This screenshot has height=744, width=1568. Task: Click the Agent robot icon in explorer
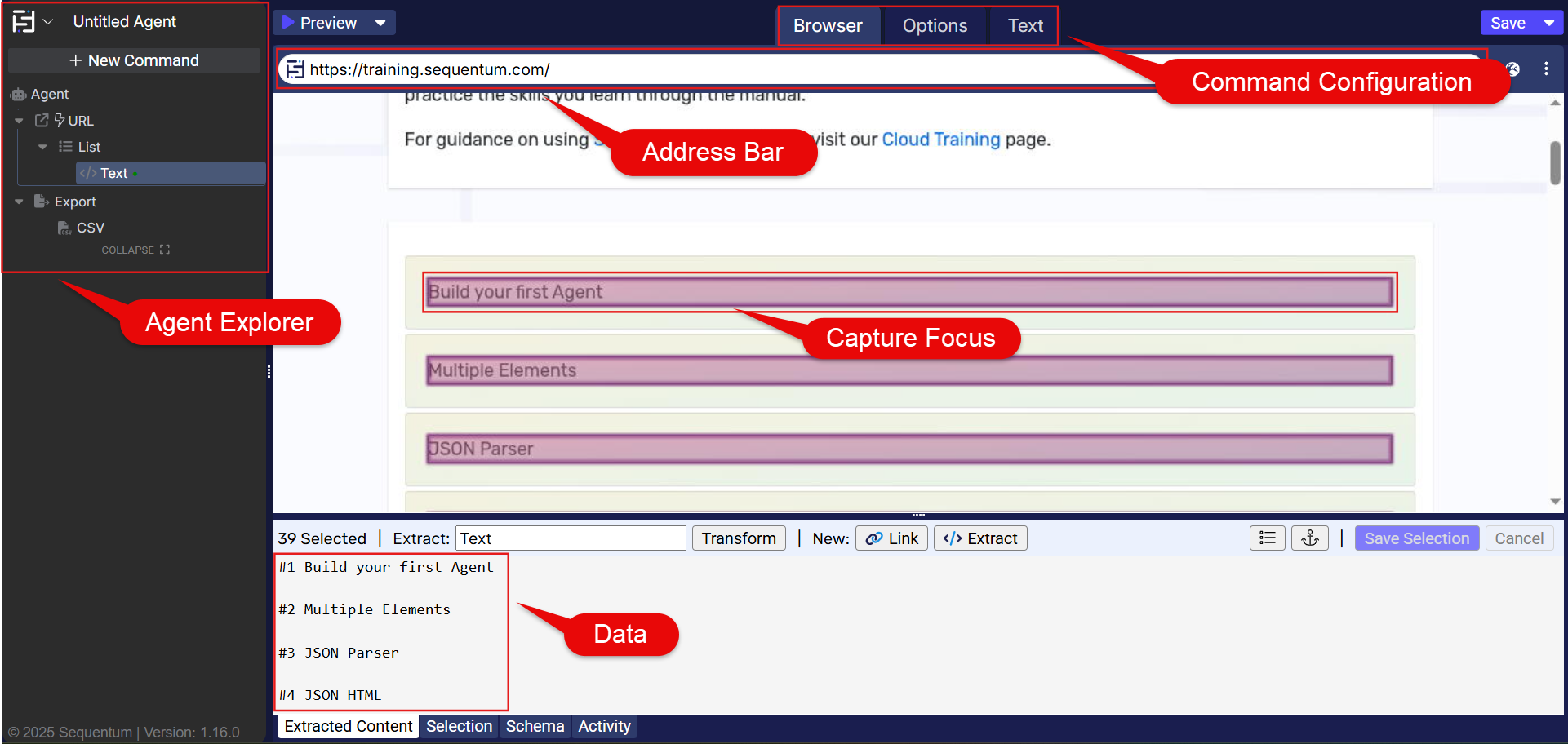pos(18,95)
